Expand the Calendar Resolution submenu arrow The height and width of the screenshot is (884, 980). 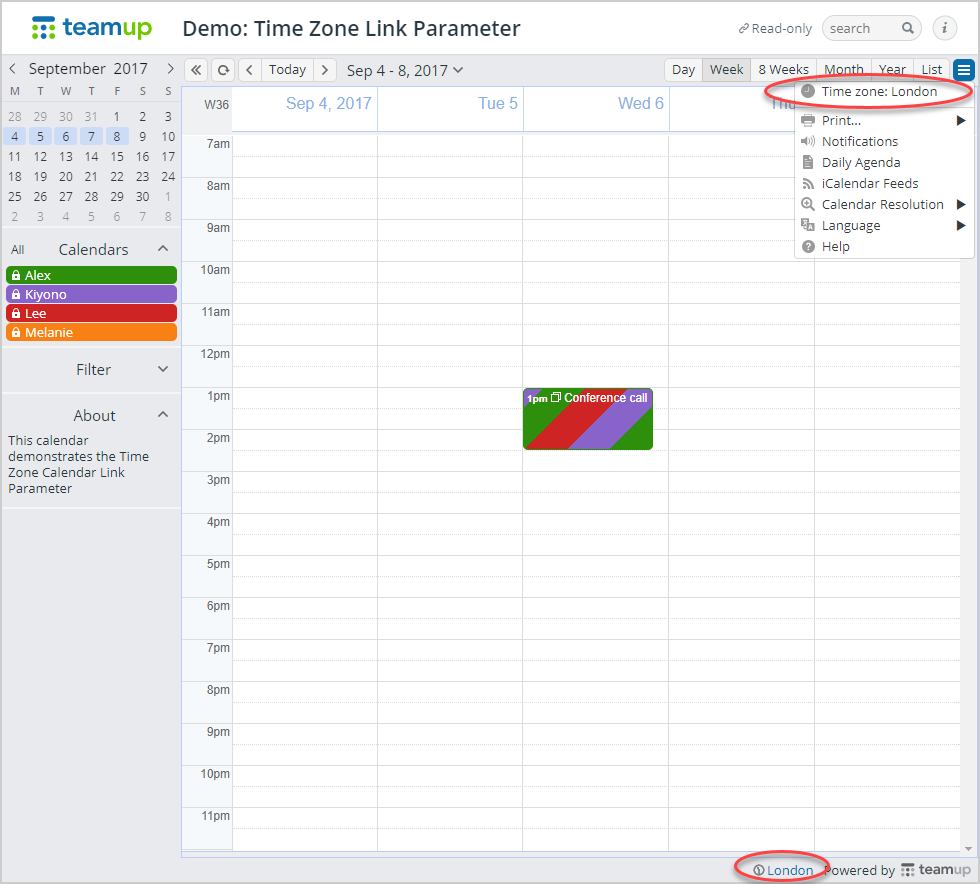tap(961, 204)
